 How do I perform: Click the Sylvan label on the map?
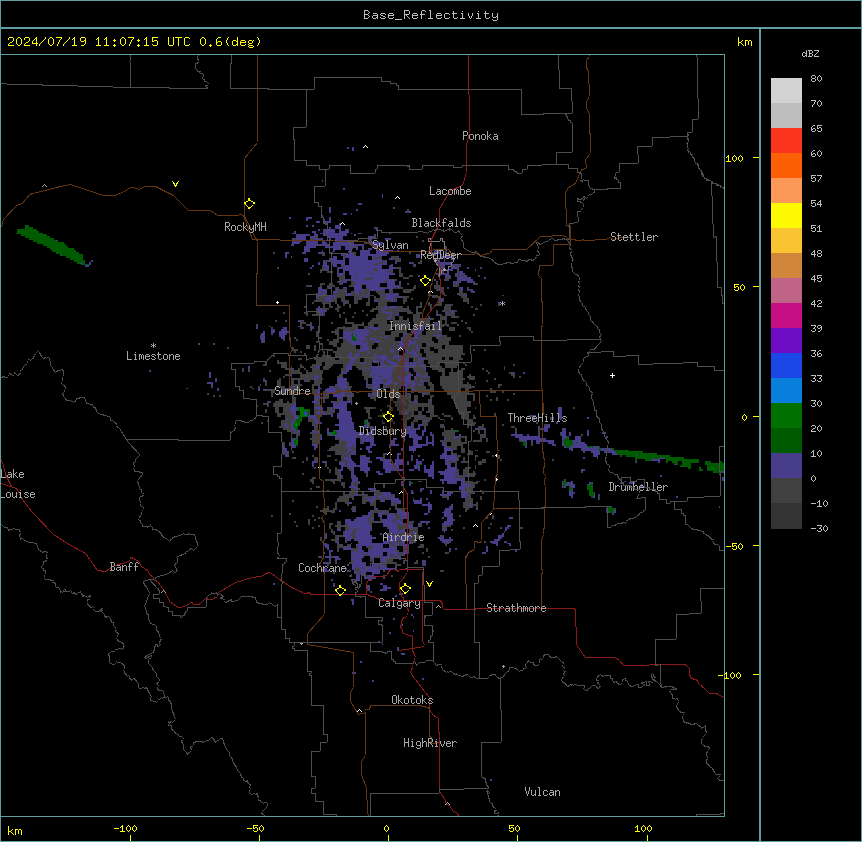(x=390, y=245)
